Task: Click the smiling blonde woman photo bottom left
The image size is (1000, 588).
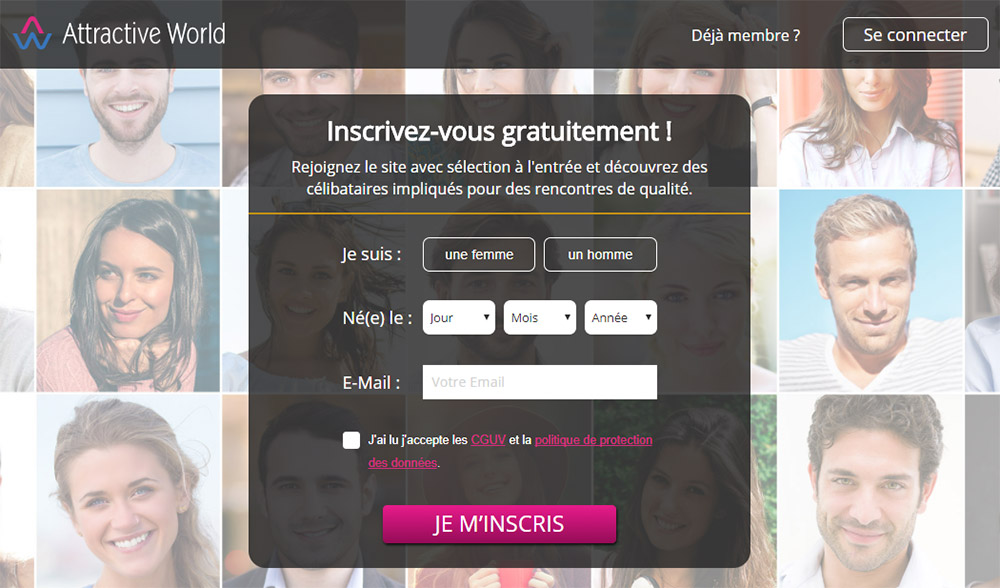Action: [x=128, y=491]
